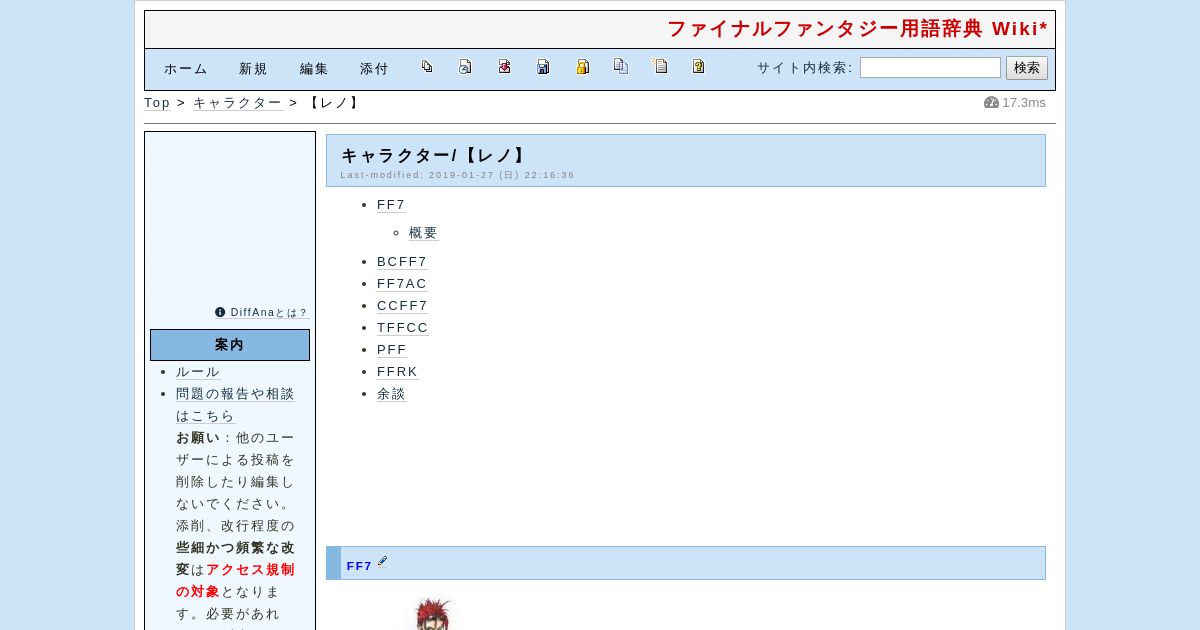This screenshot has height=630, width=1200.
Task: Open DiffAnaとは？ link in sidebar
Action: pyautogui.click(x=269, y=313)
